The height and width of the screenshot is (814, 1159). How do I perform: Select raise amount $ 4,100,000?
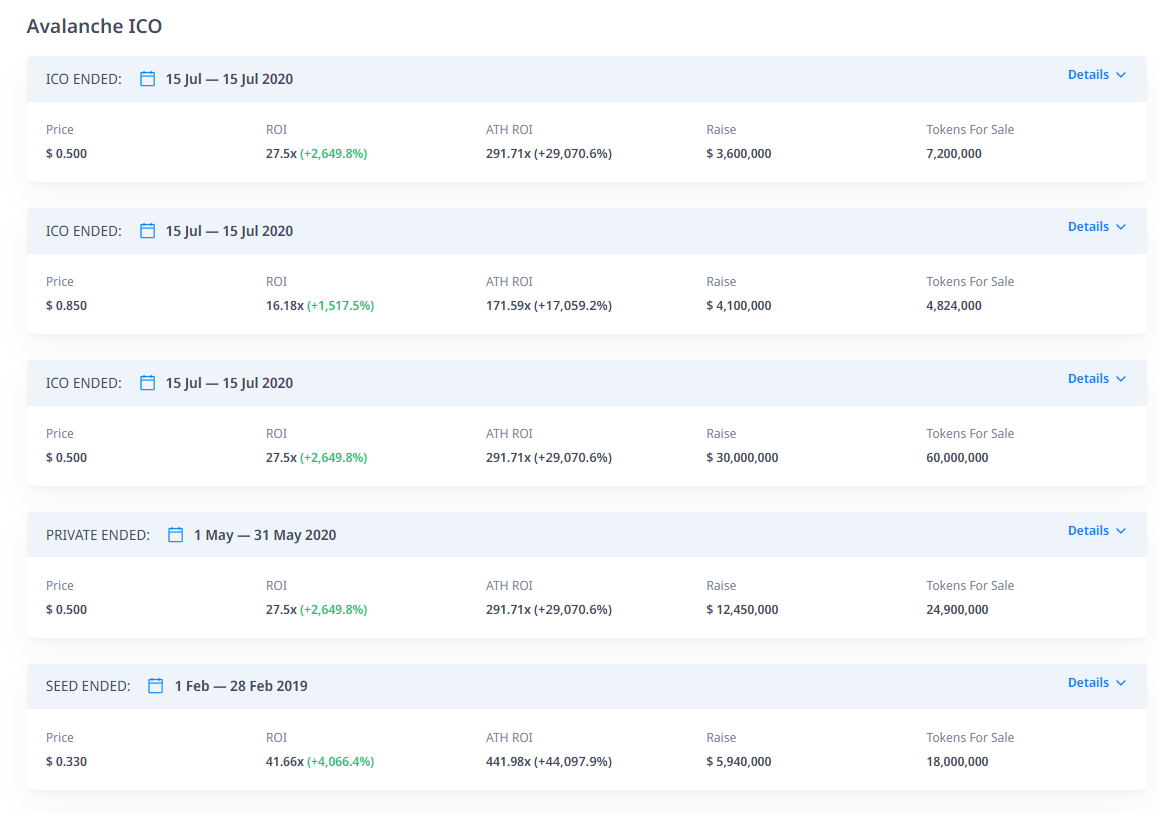pos(738,305)
